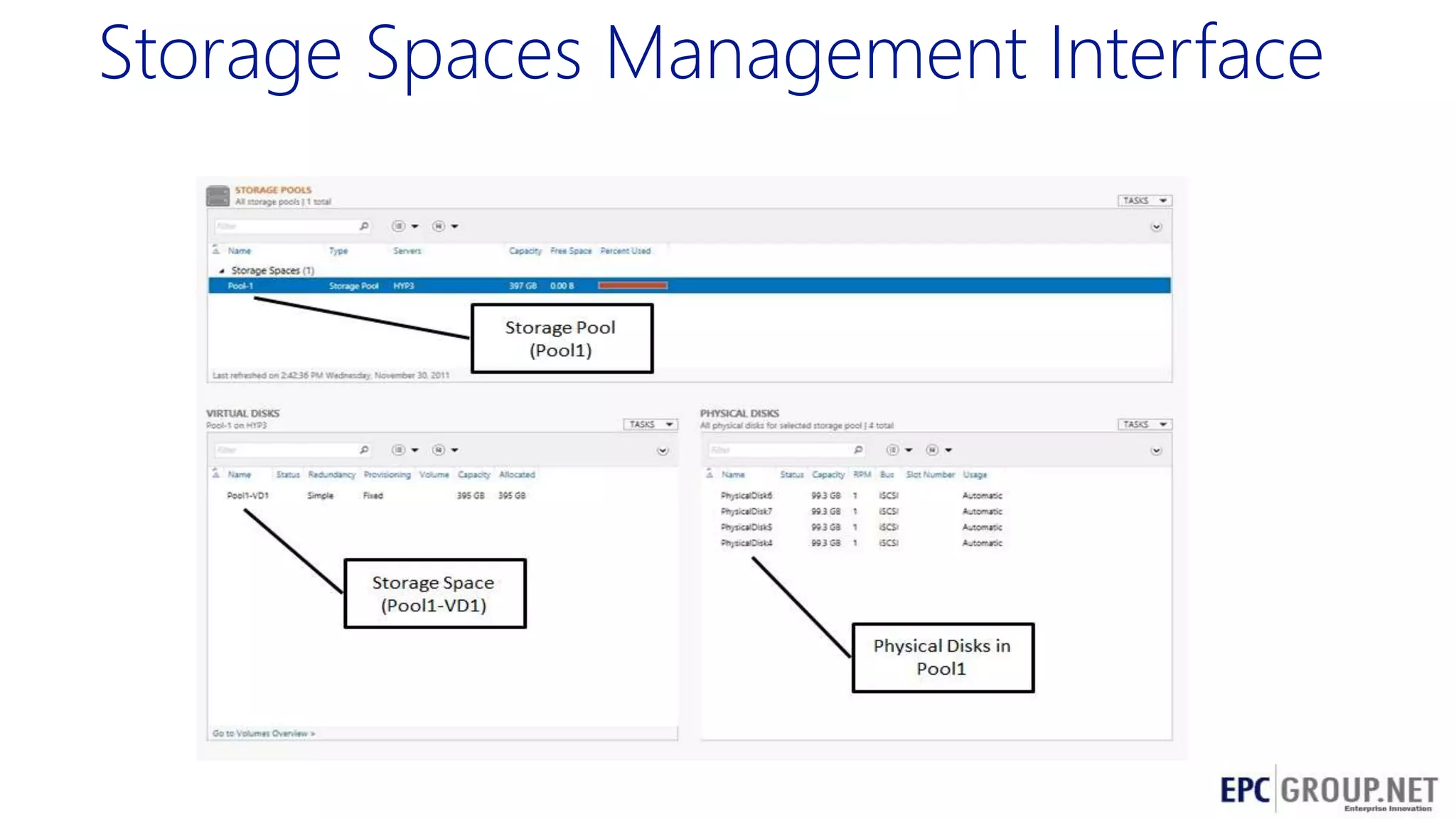Open Physical Disks saved queries dropdown
This screenshot has height=819, width=1456.
tap(939, 450)
